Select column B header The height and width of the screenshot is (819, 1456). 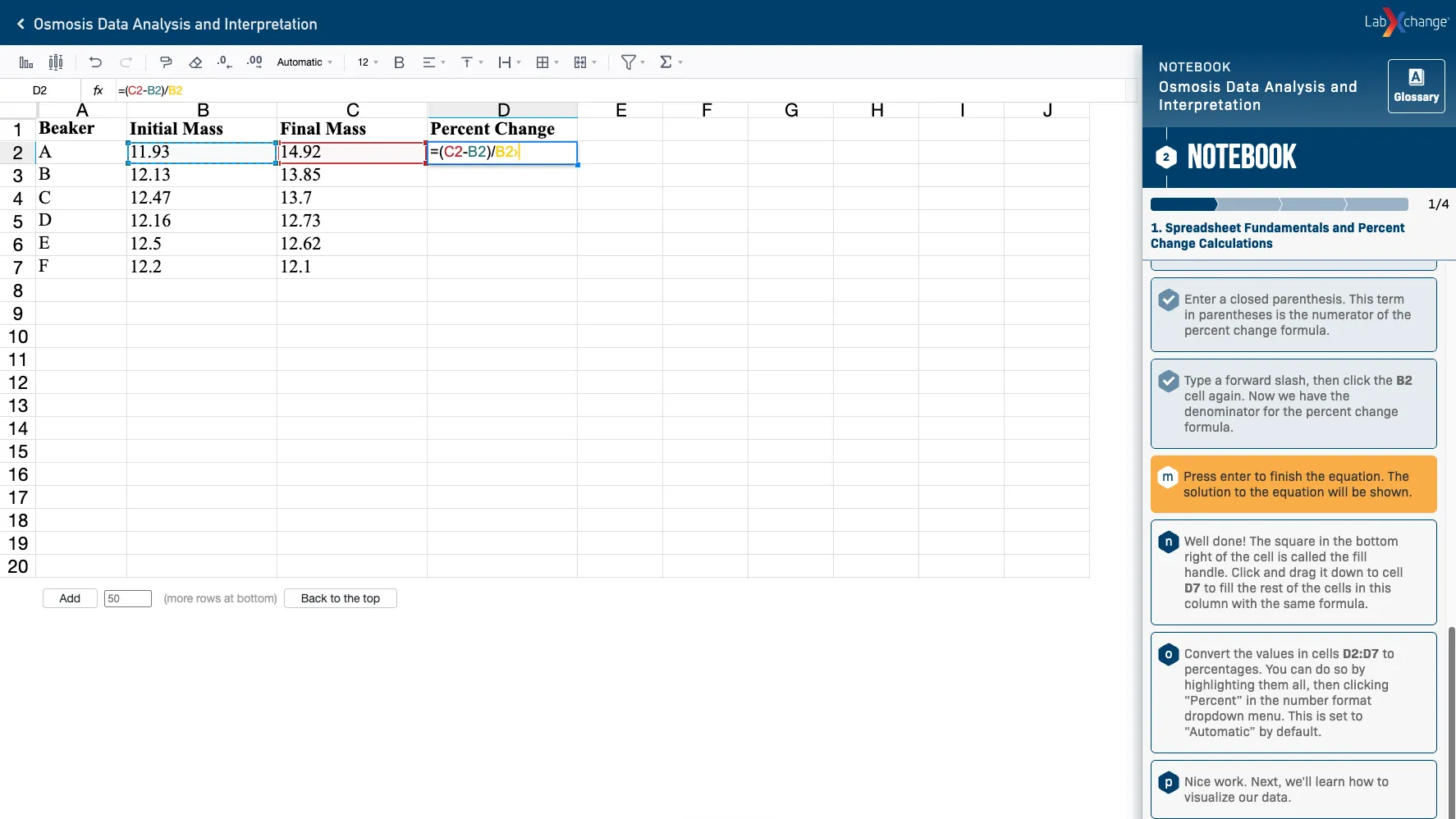click(x=203, y=110)
